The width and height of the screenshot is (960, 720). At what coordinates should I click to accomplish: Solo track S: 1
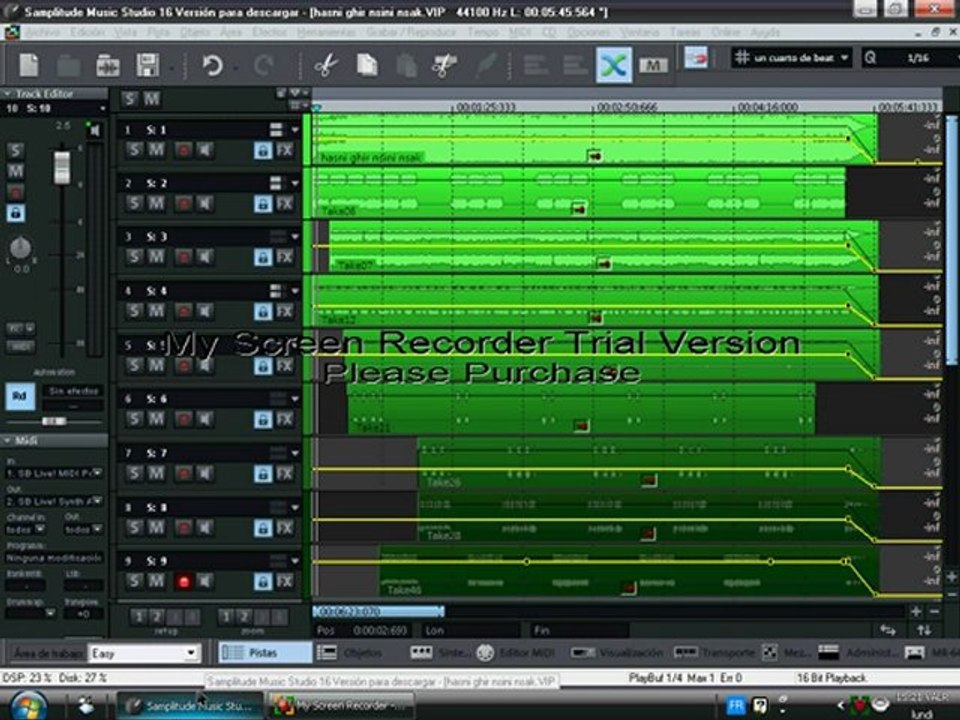click(134, 150)
